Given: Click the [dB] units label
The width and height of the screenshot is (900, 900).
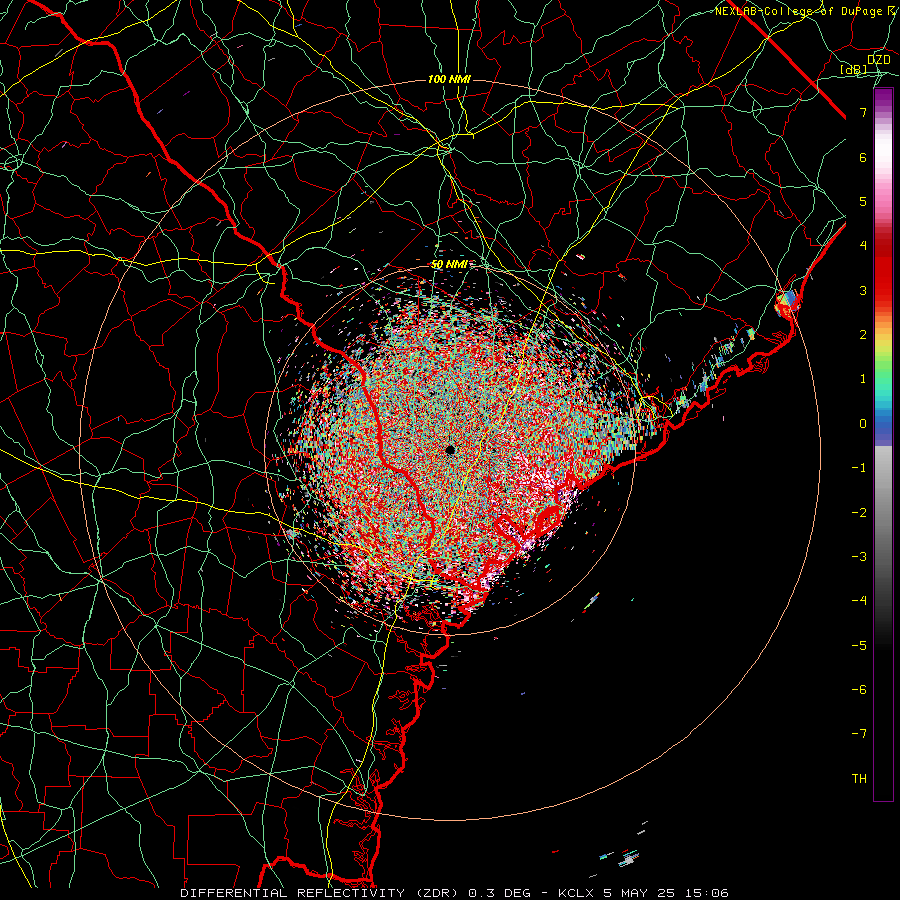Looking at the screenshot, I should coord(854,69).
